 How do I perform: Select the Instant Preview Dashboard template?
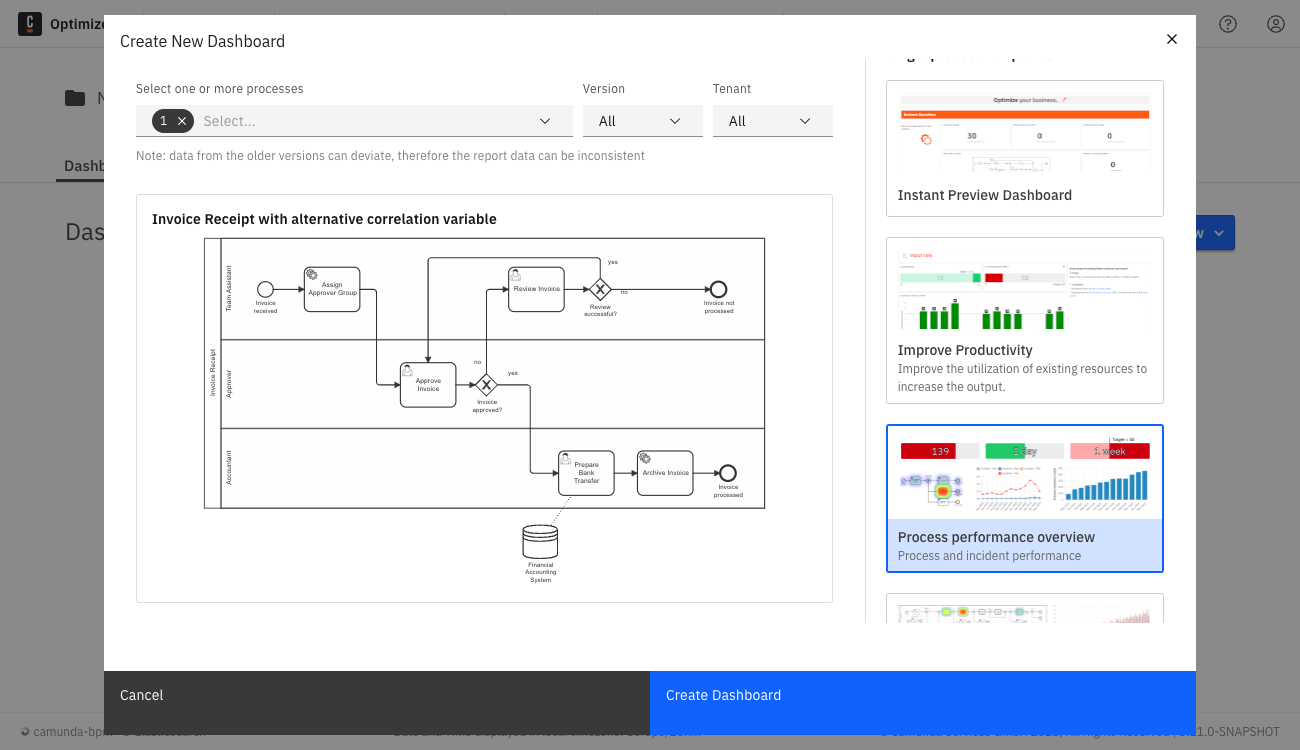tap(1025, 149)
